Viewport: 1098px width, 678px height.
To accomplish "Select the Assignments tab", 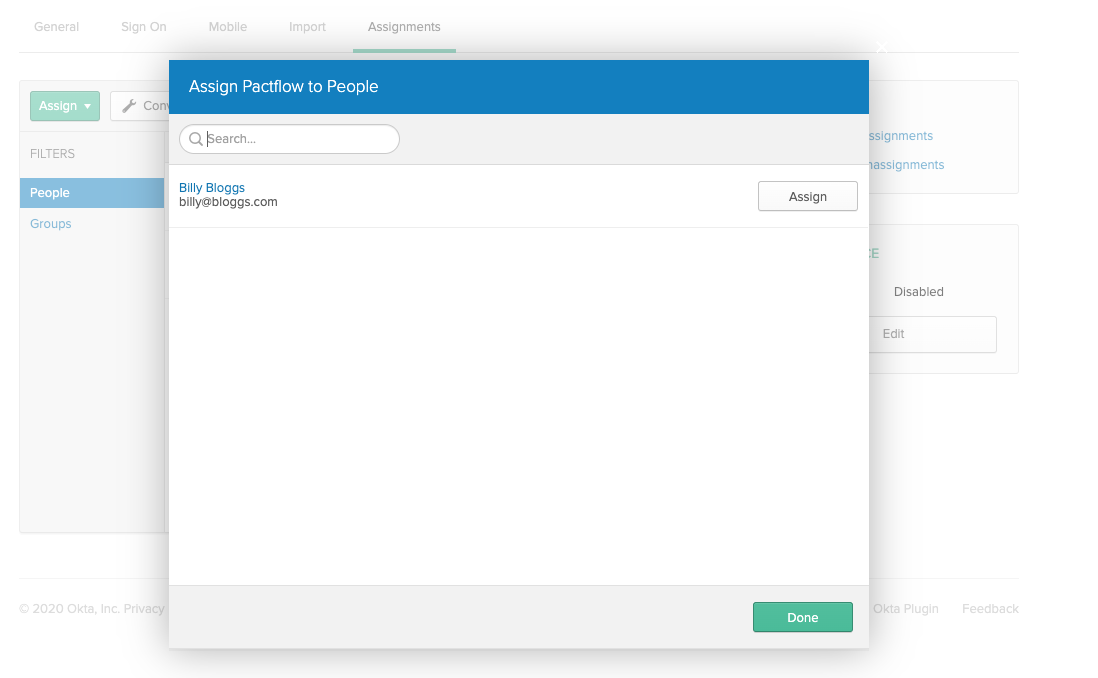I will tap(404, 27).
